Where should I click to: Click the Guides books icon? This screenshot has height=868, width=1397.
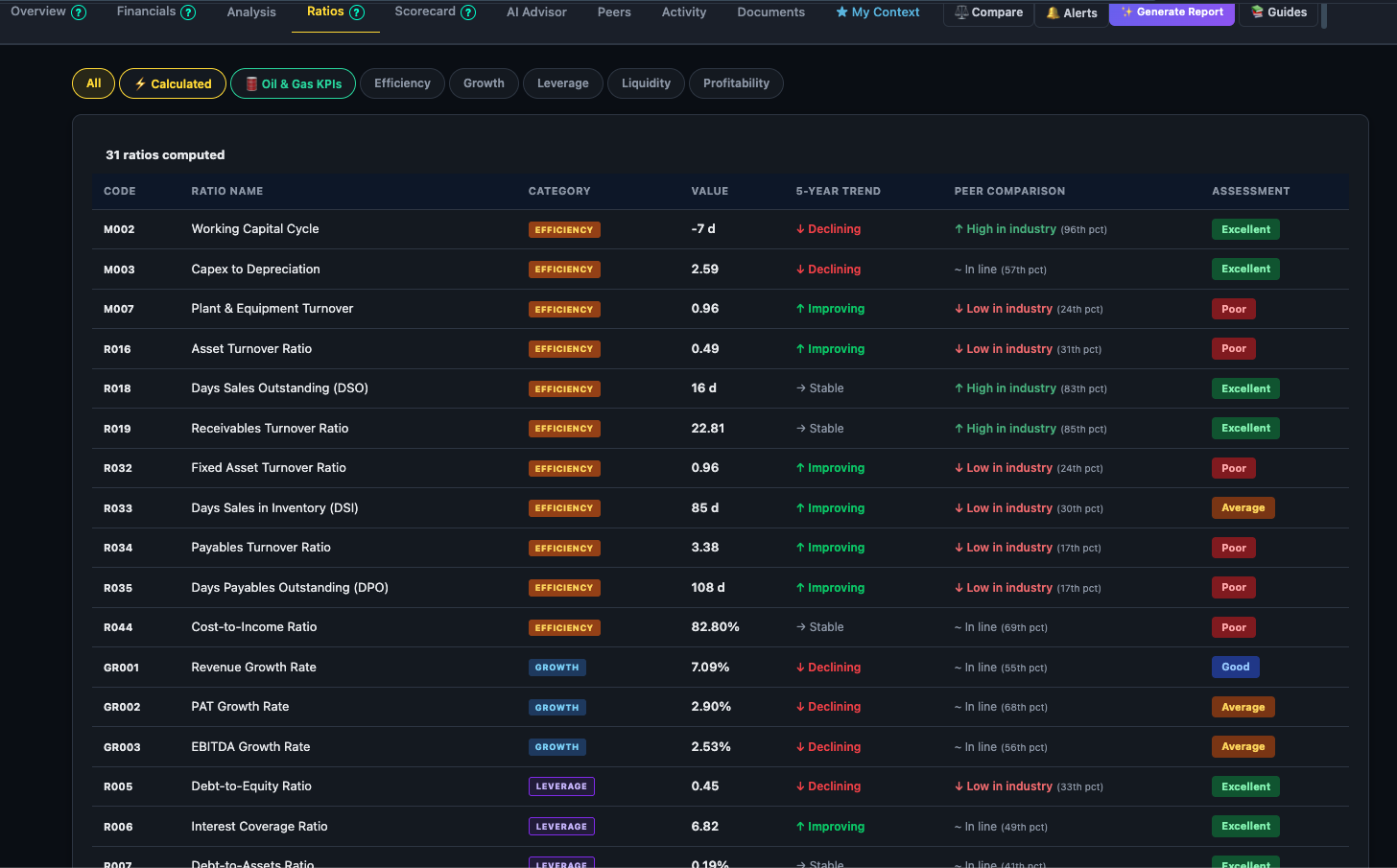pos(1257,12)
